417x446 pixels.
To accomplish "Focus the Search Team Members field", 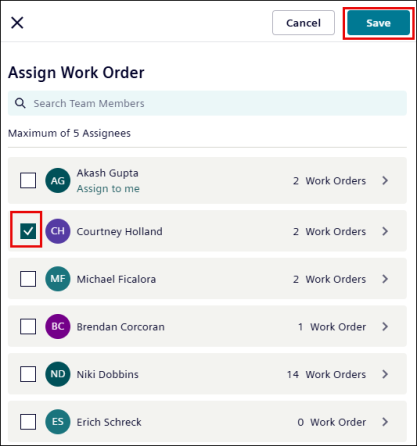I will tap(207, 103).
